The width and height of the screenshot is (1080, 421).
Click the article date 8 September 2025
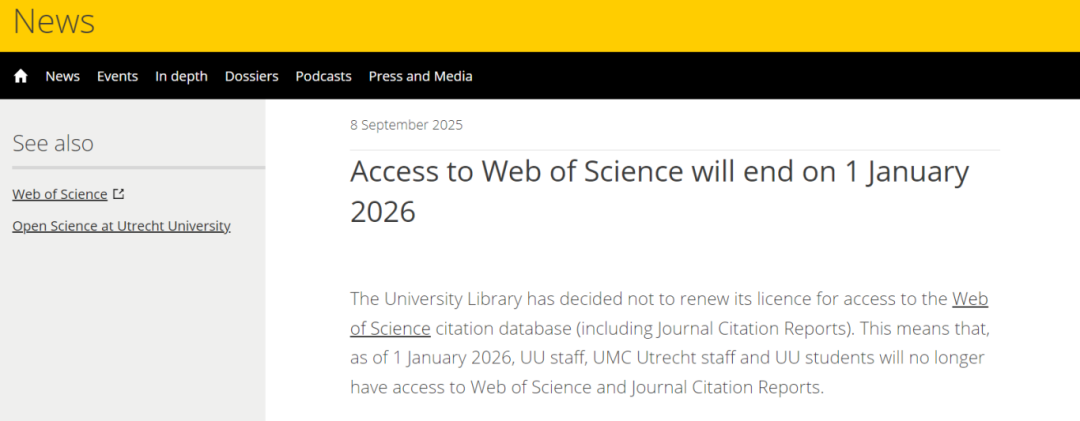[x=406, y=125]
